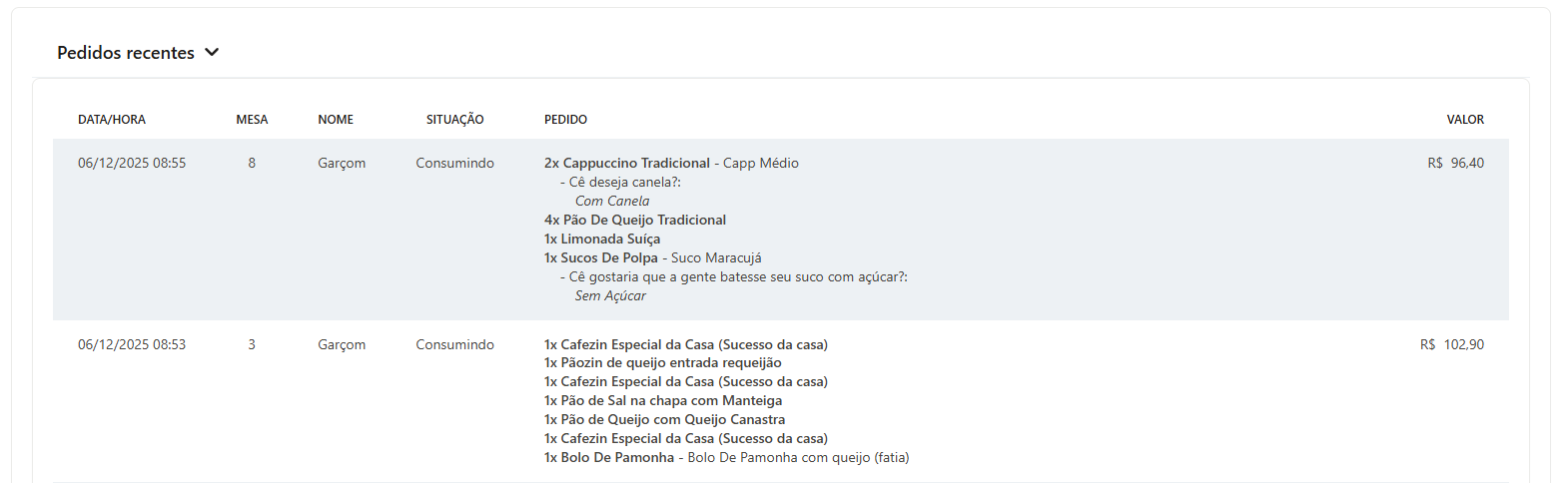Select the order dated 06/12/2025 08:53
Screen dimensions: 1568x483
(x=781, y=401)
